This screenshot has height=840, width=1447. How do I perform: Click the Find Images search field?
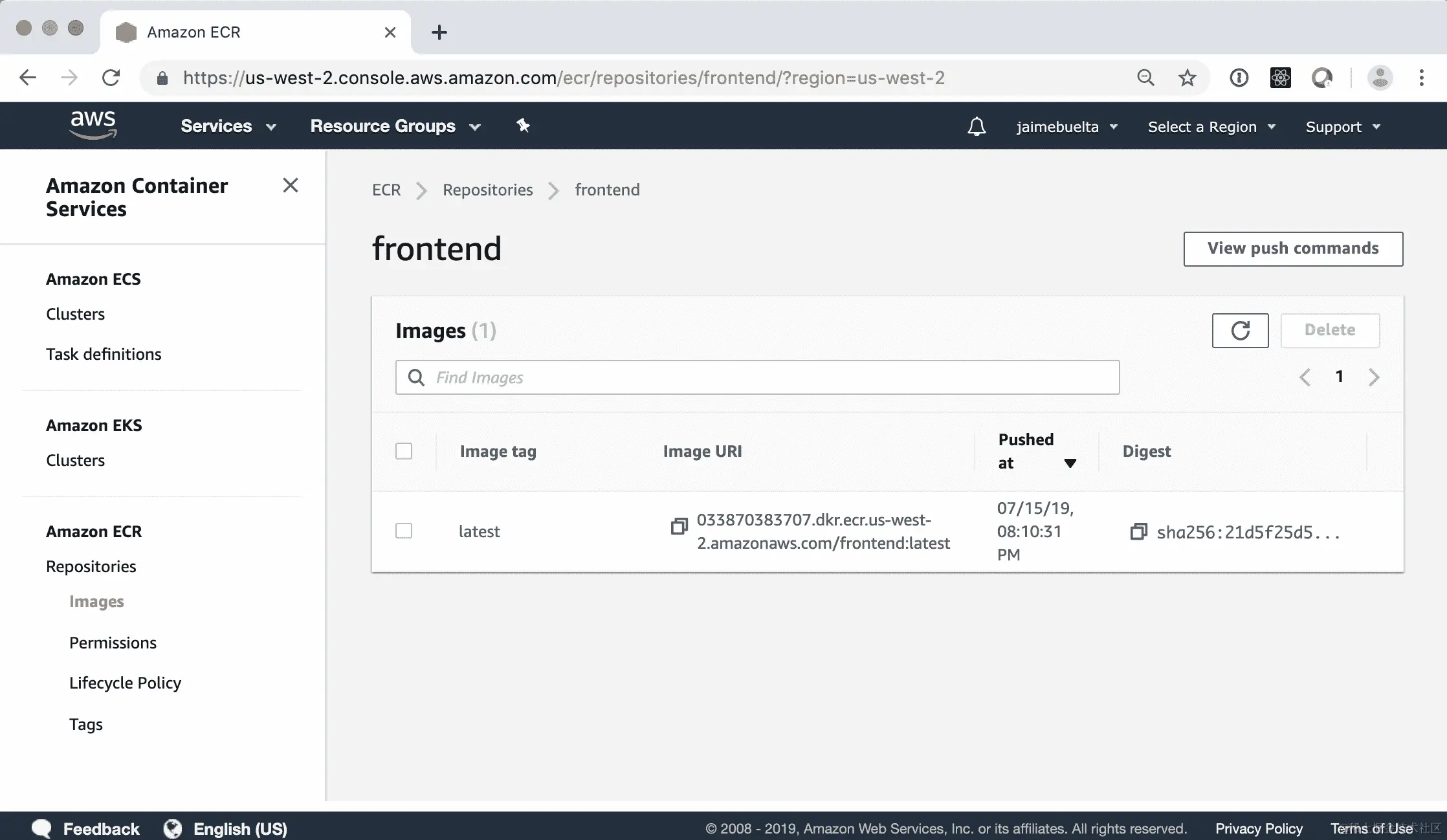pos(757,377)
